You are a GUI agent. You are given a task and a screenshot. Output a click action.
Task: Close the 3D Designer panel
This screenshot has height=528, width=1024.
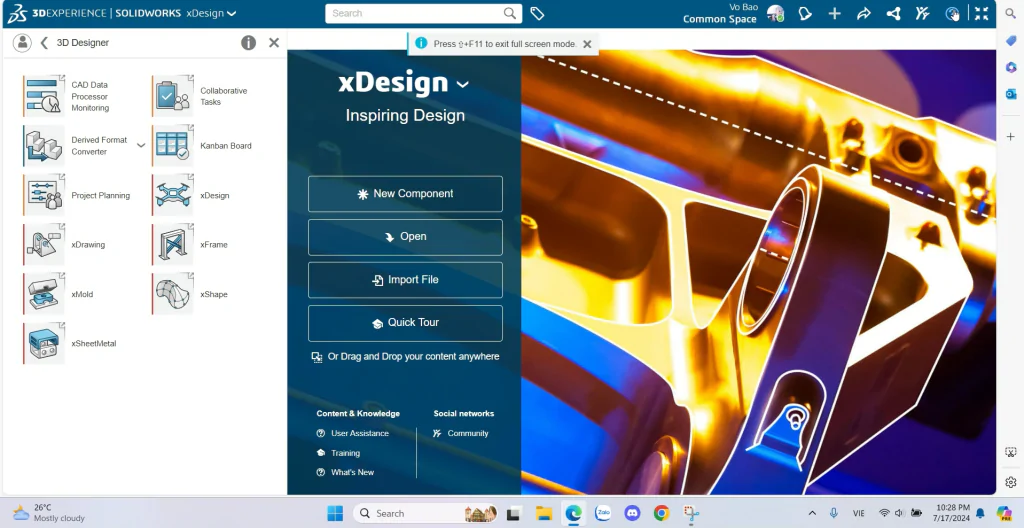pyautogui.click(x=274, y=42)
